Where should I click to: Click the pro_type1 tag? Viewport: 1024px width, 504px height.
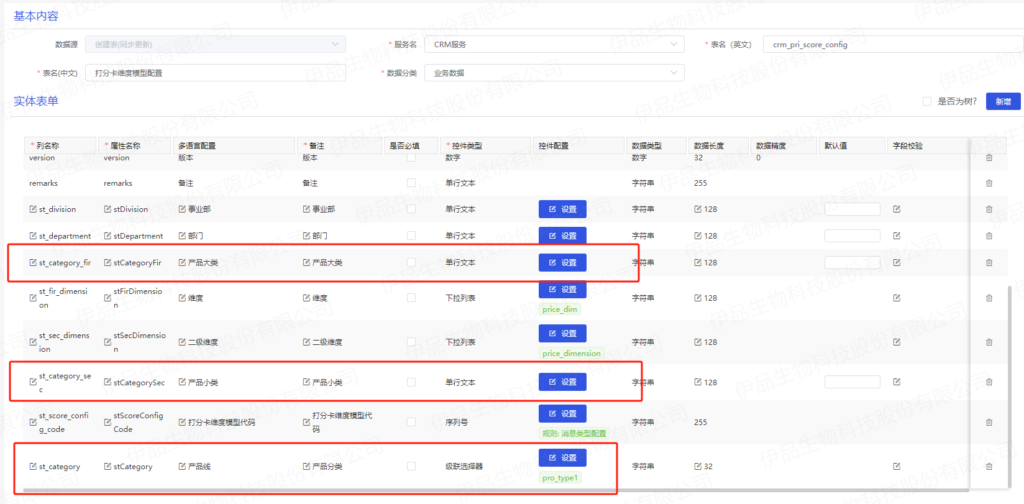tap(562, 478)
